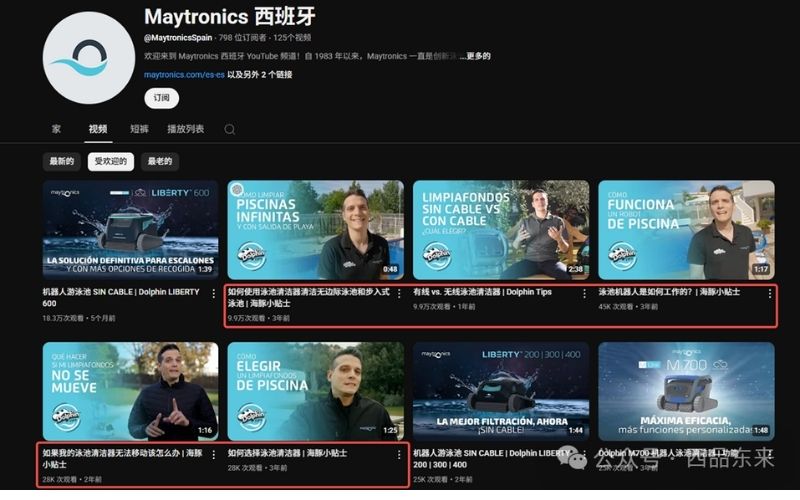Switch to the 家 home tab
This screenshot has height=500, width=800.
56,129
